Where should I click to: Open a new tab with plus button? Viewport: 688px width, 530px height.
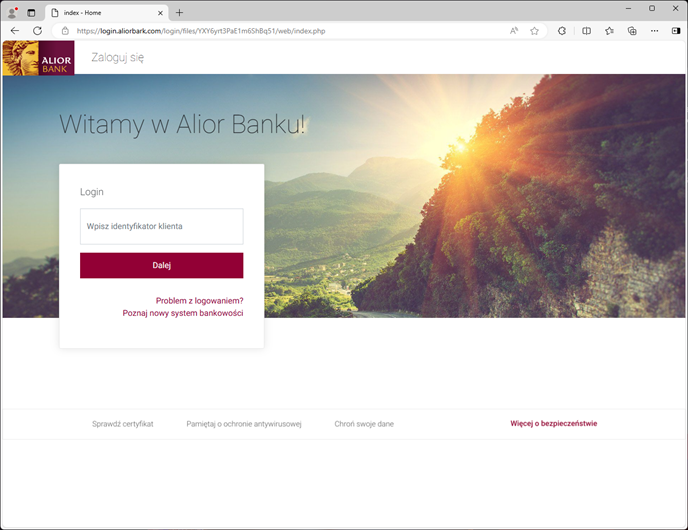179,13
